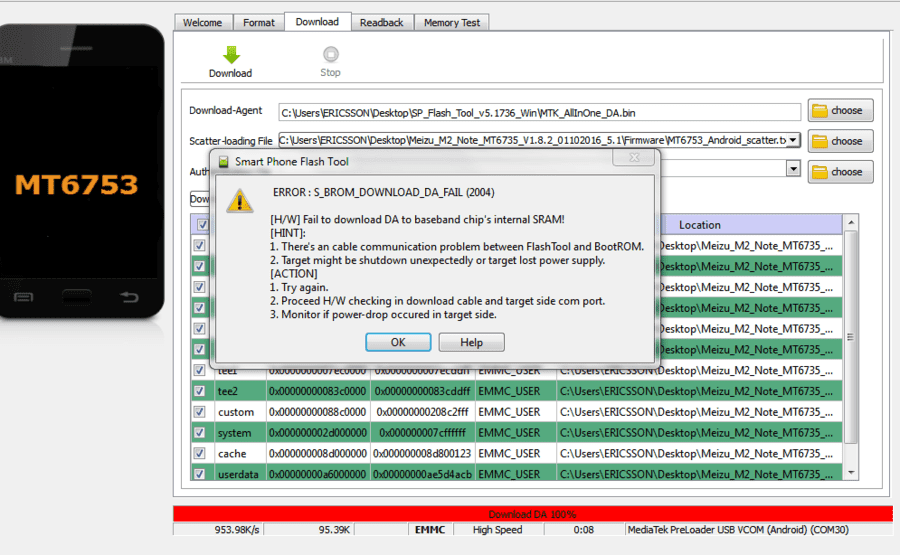Click EMMC status bar entry

click(x=430, y=530)
